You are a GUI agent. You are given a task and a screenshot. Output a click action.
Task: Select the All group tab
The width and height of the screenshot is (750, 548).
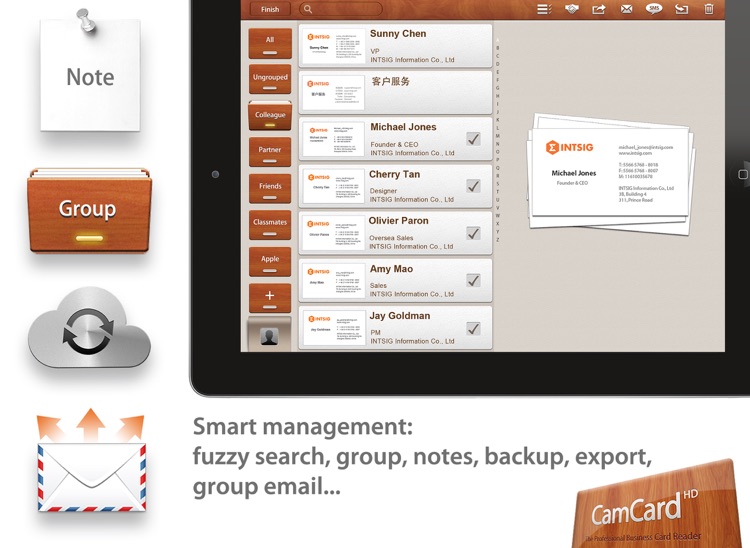[x=270, y=43]
